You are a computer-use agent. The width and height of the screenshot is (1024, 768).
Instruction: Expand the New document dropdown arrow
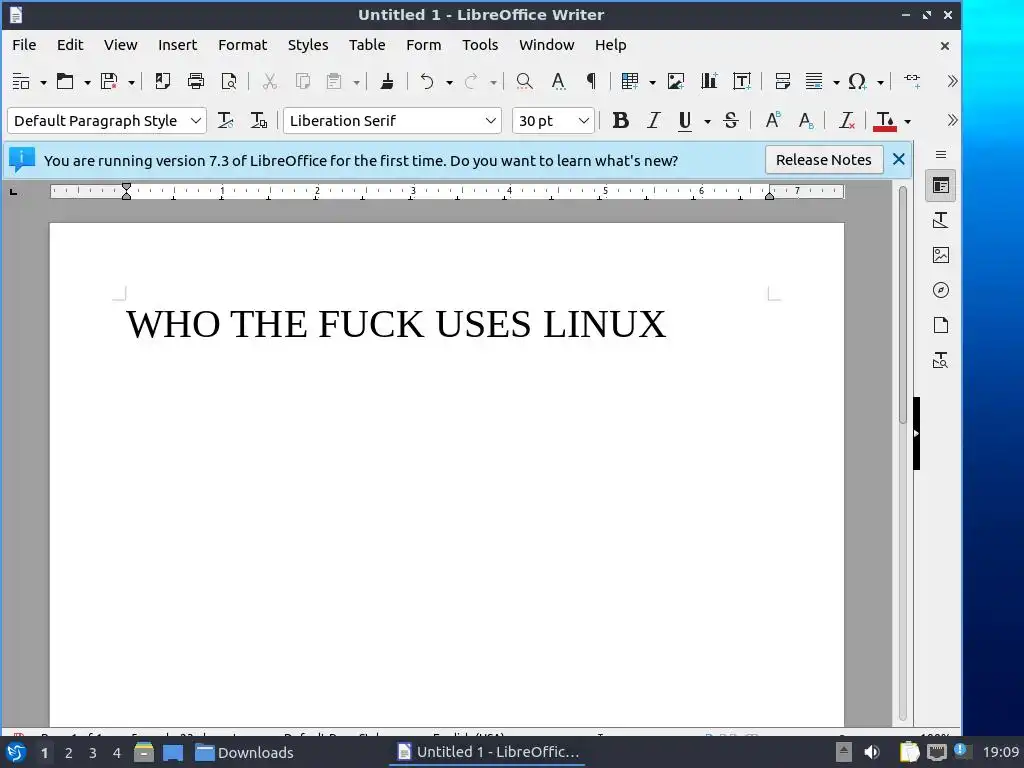43,82
